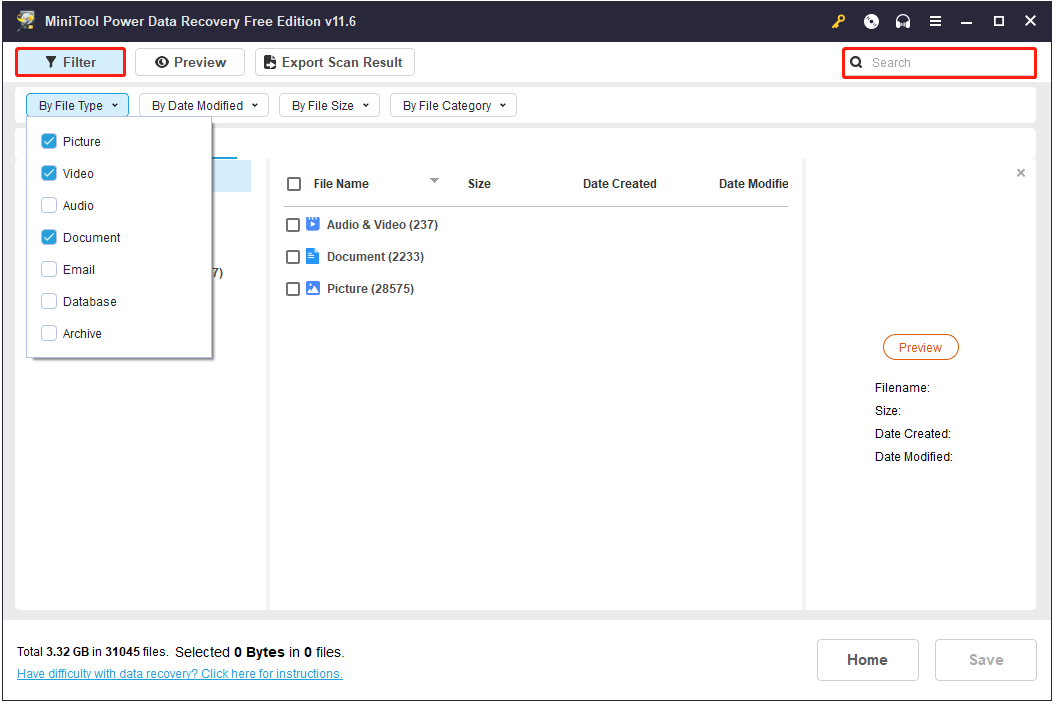Uncheck the Picture file type filter
This screenshot has height=704, width=1055.
pos(49,141)
